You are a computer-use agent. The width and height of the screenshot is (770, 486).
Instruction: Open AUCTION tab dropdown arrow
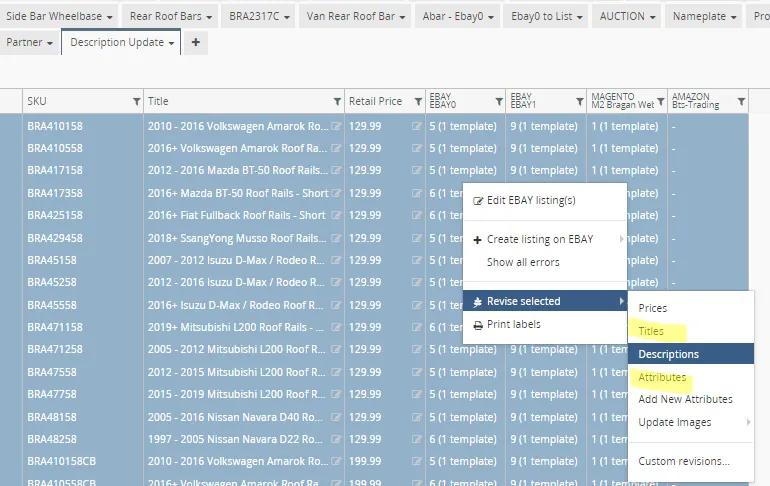pyautogui.click(x=653, y=18)
